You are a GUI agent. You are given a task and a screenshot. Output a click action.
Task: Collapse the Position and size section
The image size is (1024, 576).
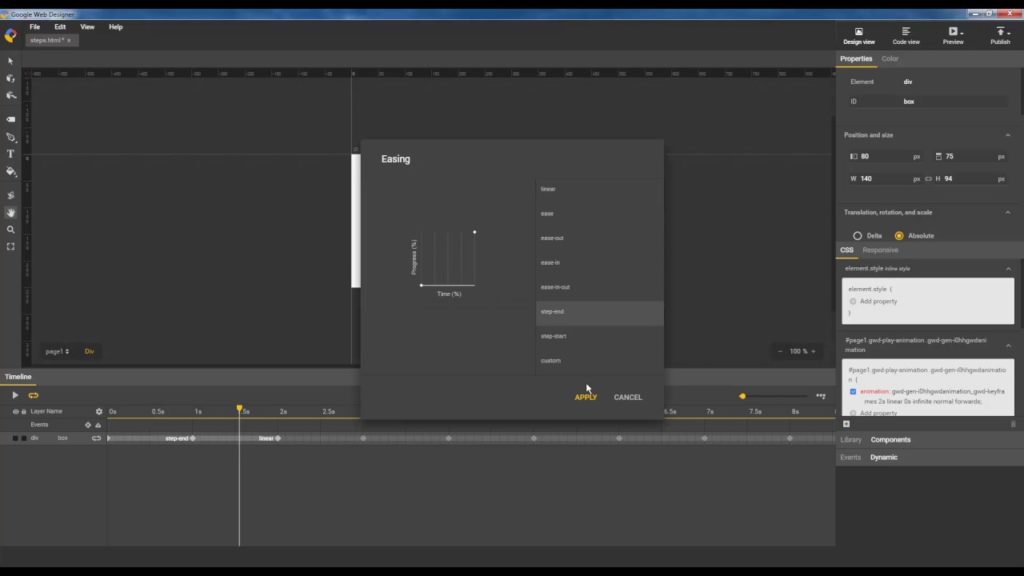[x=1008, y=134]
